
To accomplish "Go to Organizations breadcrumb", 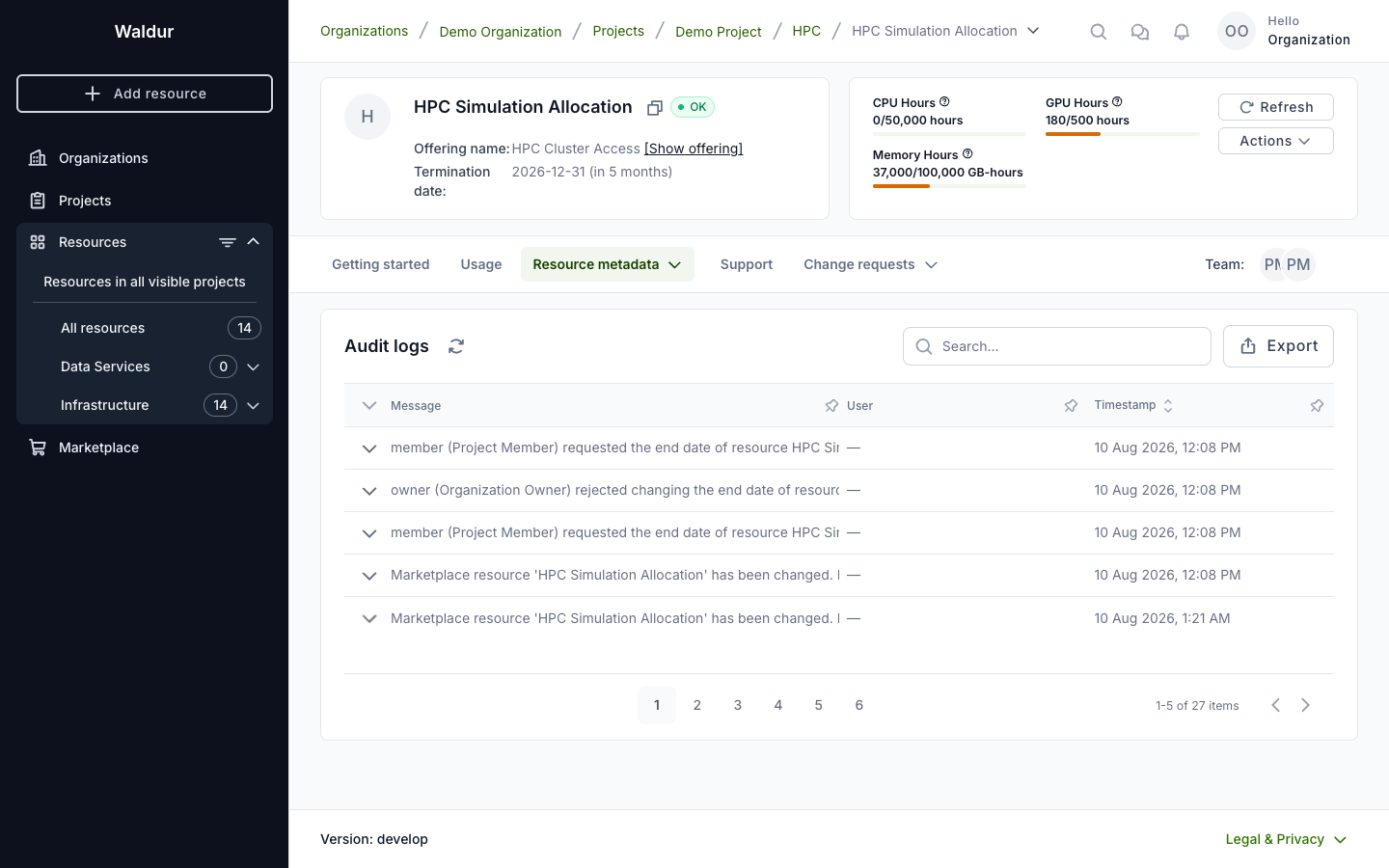I will (364, 31).
